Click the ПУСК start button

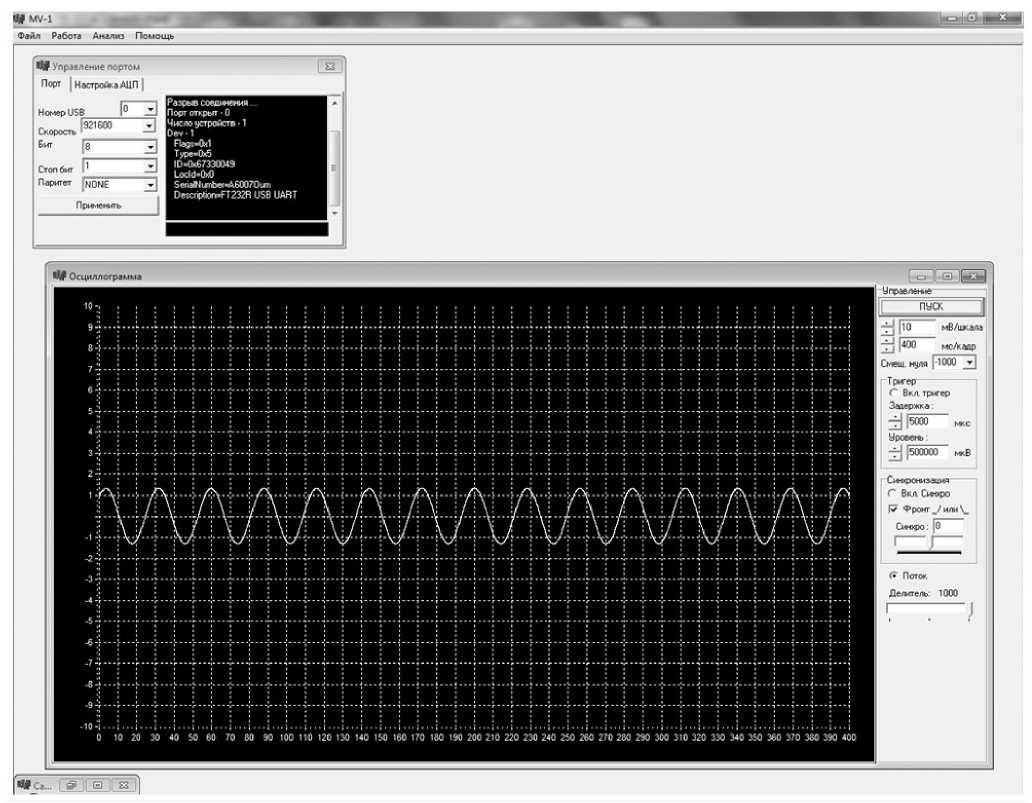pyautogui.click(x=931, y=307)
